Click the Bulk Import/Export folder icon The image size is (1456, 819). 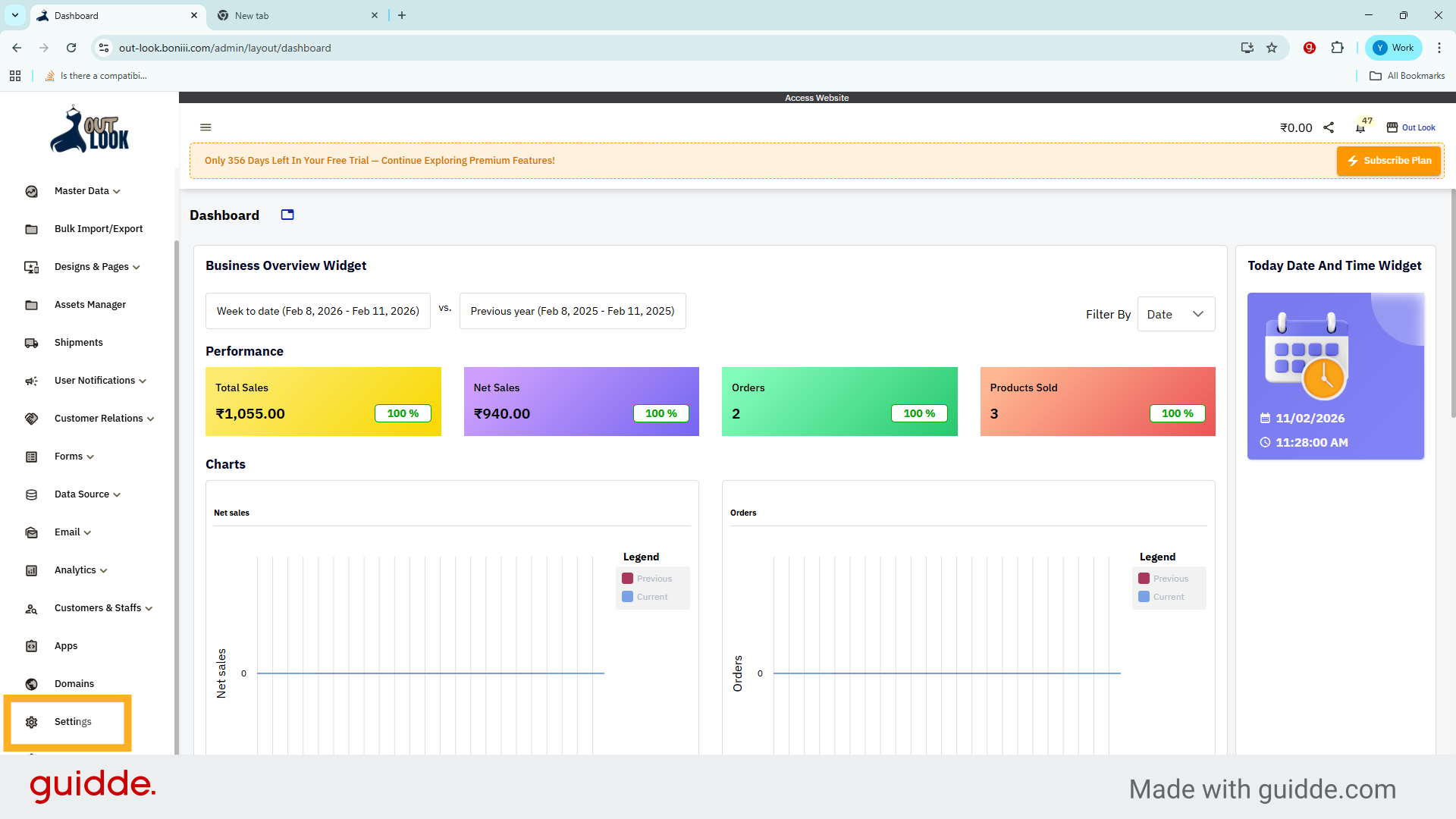[31, 229]
